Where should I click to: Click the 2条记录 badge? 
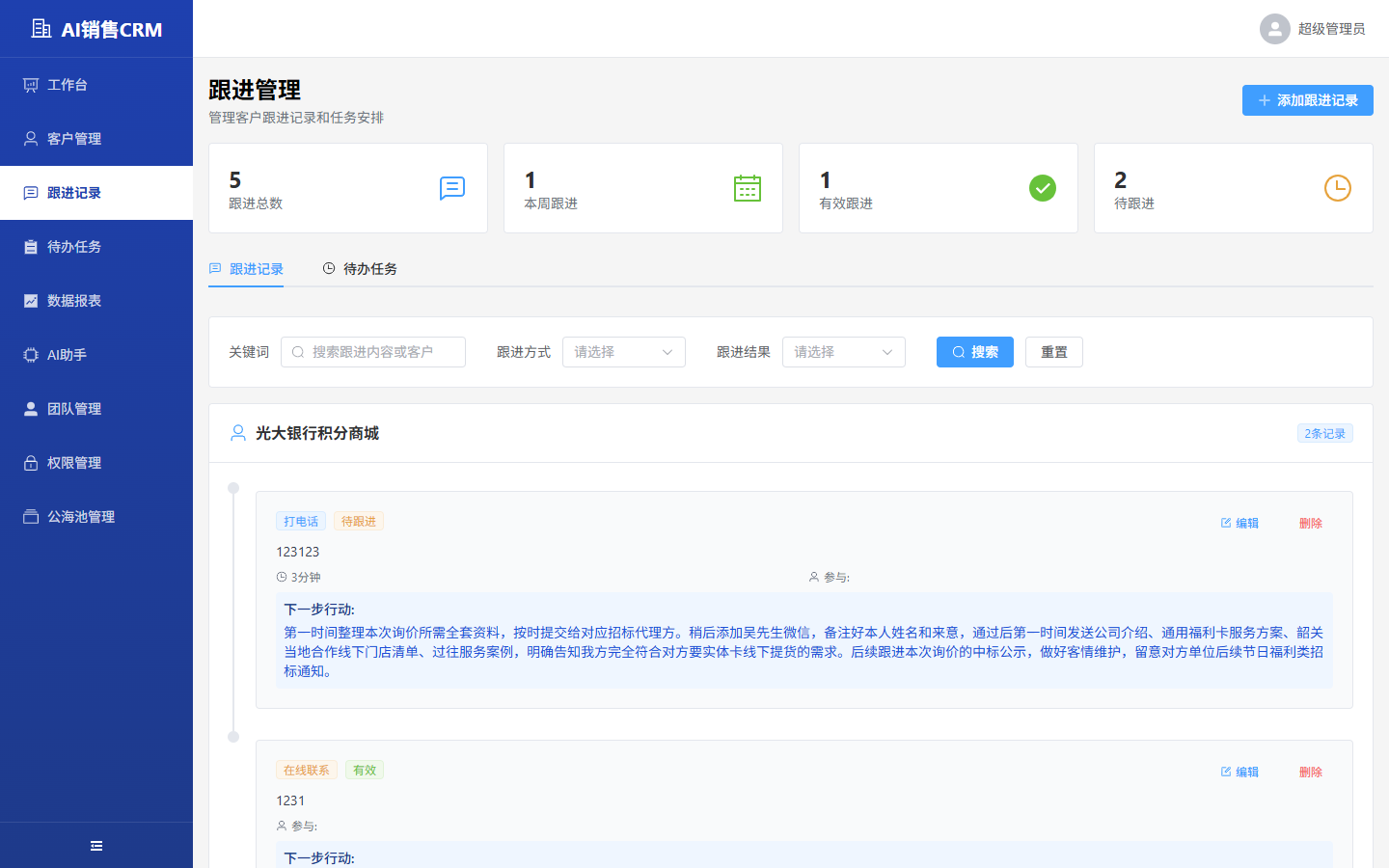pos(1325,433)
